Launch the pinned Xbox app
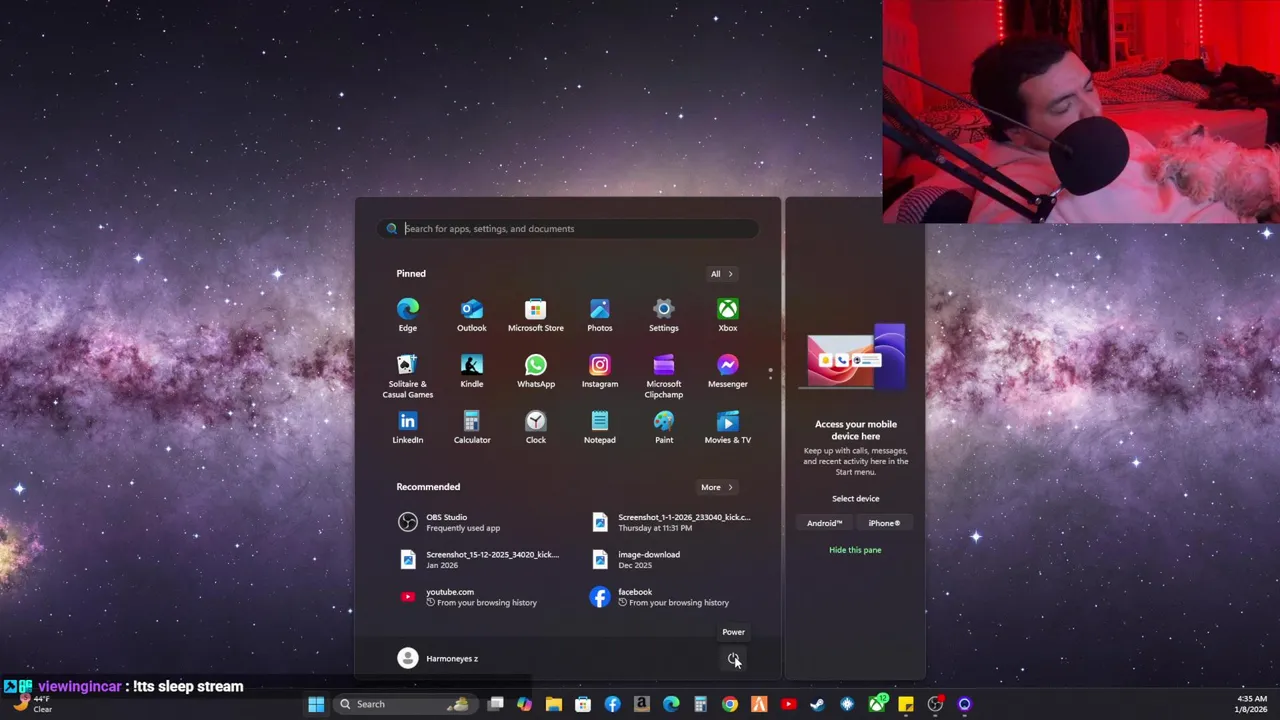This screenshot has width=1280, height=720. 728,315
